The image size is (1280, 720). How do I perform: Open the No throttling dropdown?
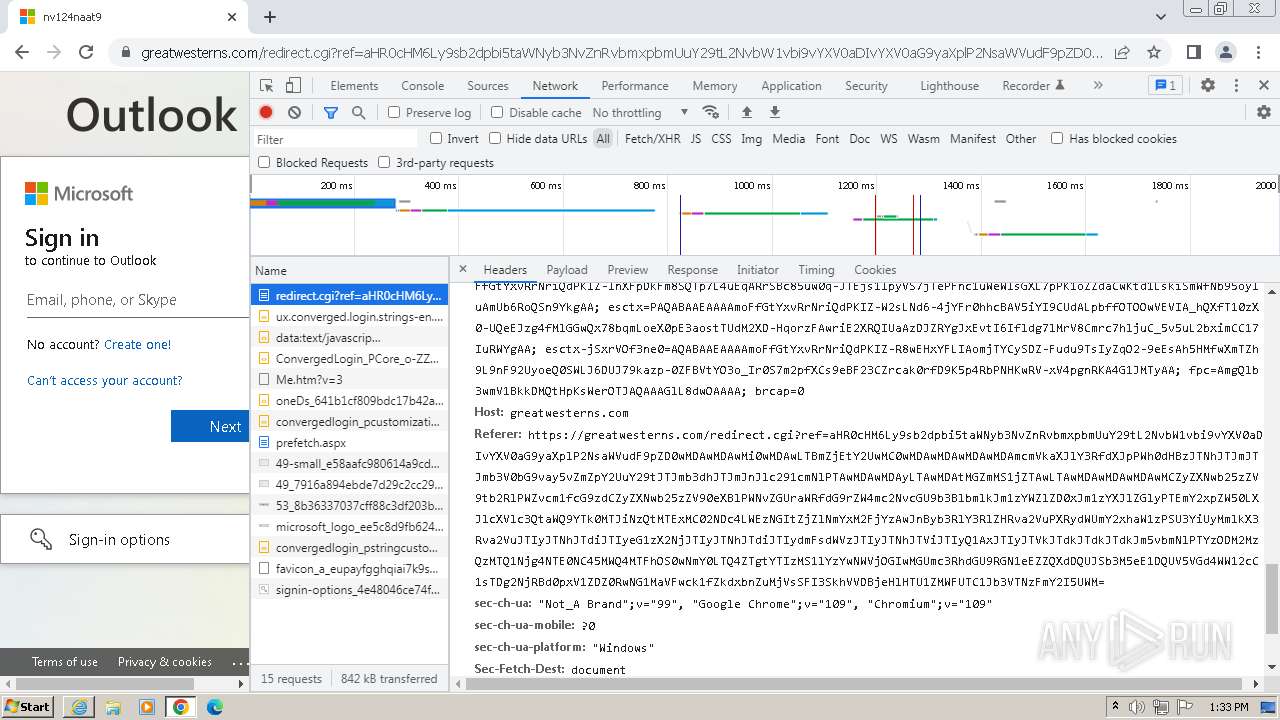(x=640, y=113)
